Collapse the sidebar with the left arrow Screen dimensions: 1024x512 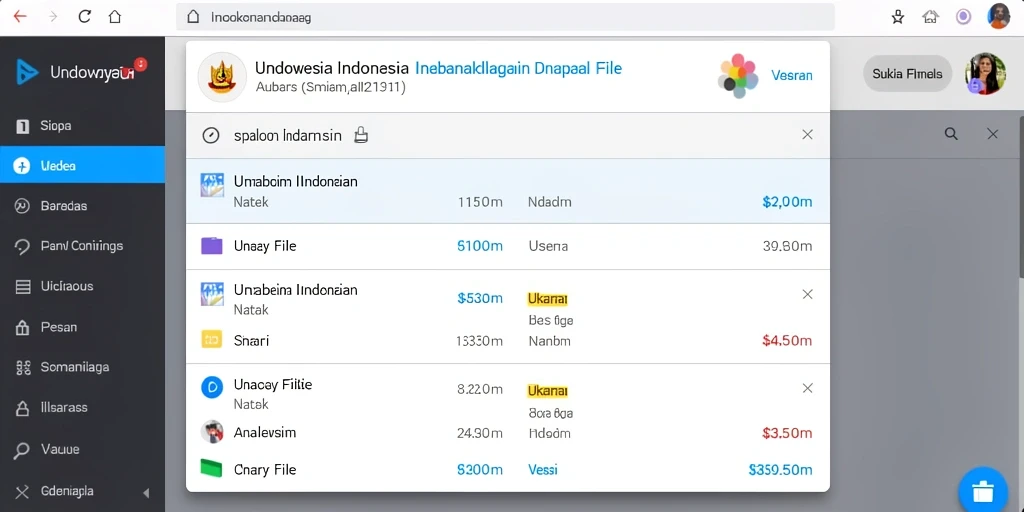(146, 492)
